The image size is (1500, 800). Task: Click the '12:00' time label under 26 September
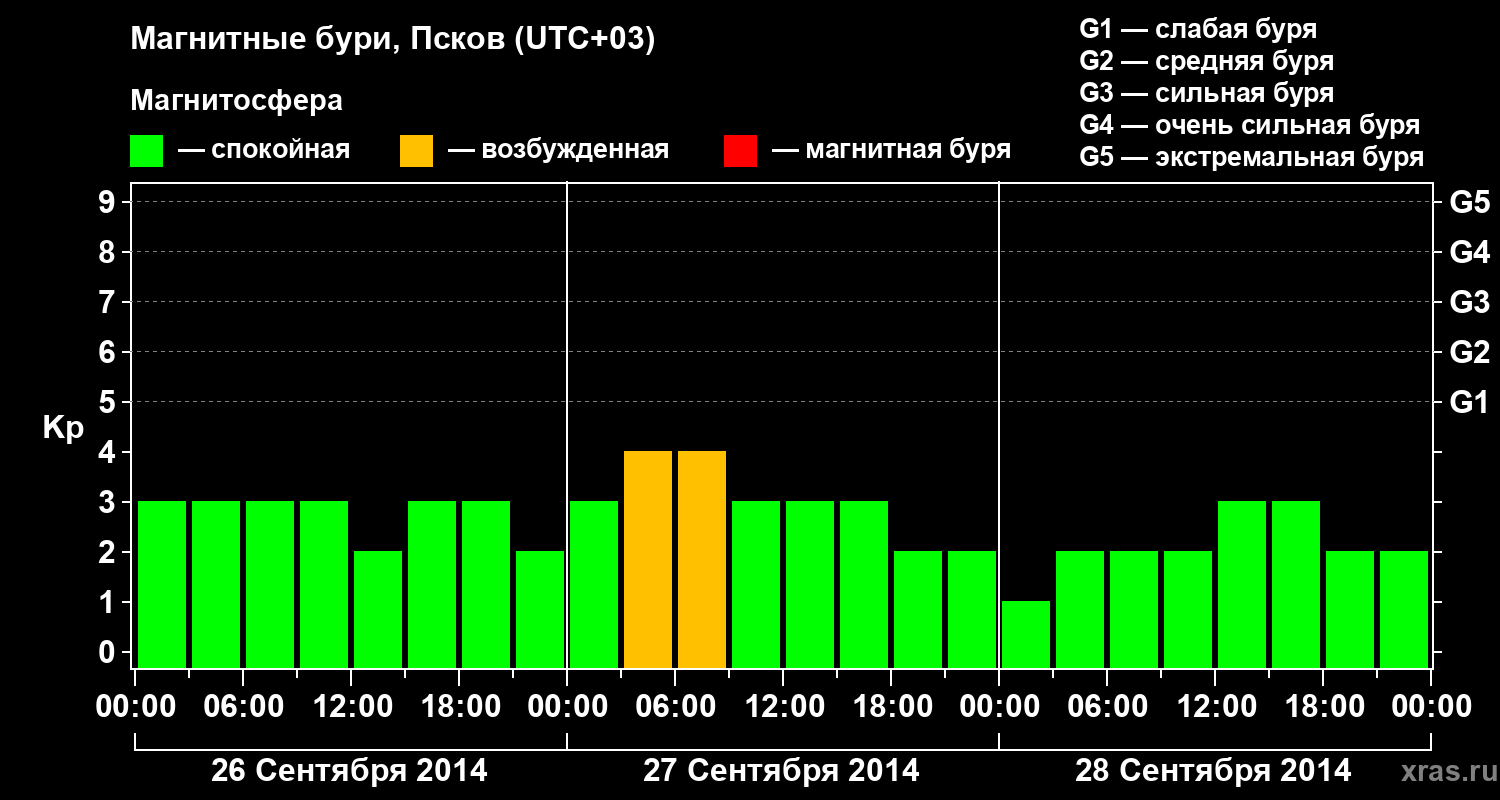click(351, 707)
